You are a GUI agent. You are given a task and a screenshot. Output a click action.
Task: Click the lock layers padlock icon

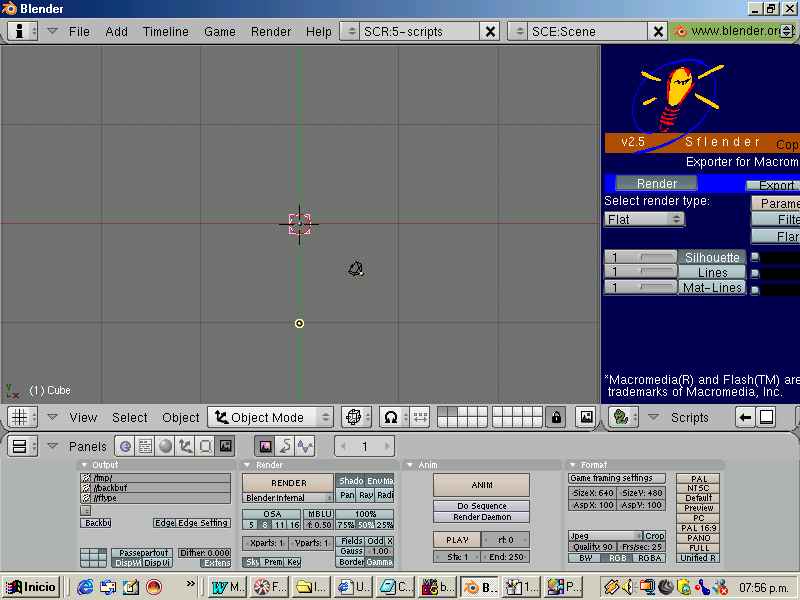(556, 417)
